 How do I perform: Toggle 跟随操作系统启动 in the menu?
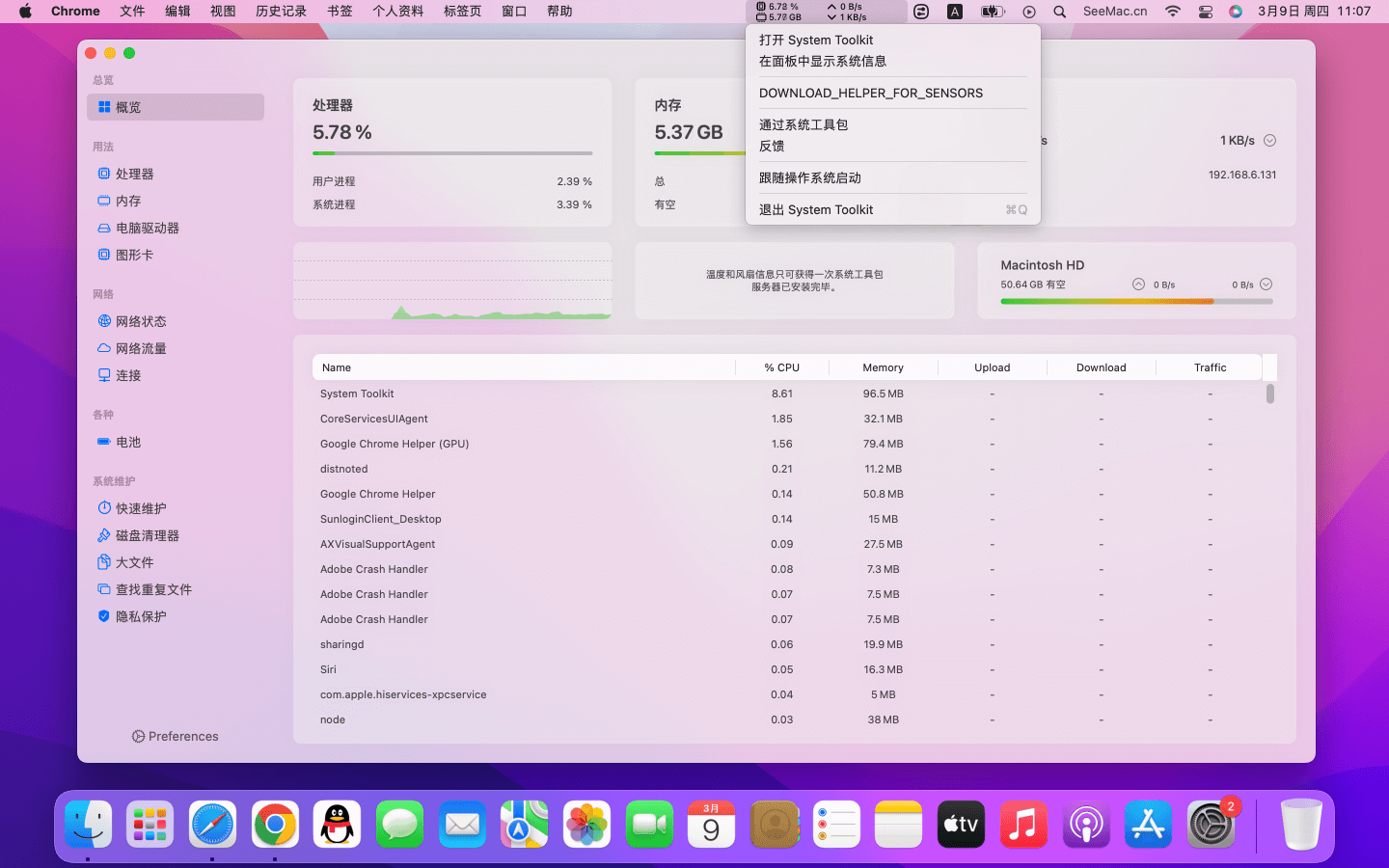(809, 177)
